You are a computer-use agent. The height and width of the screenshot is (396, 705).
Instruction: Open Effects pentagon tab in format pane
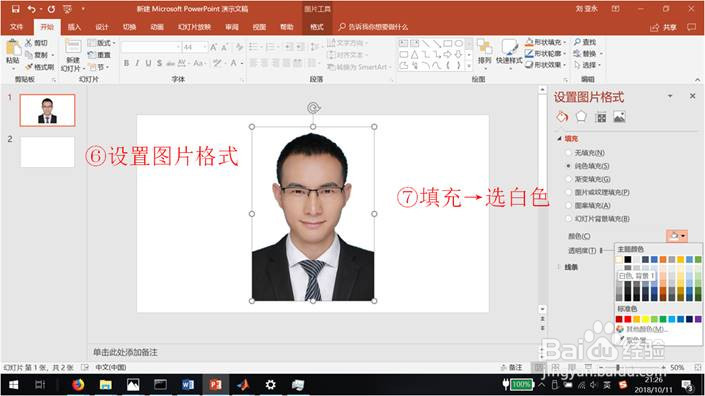(581, 117)
